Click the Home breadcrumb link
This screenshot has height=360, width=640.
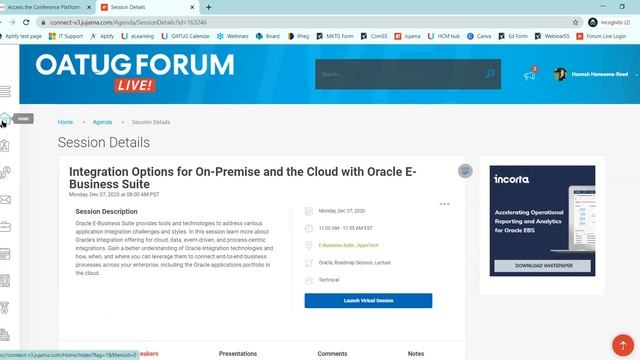tap(65, 122)
